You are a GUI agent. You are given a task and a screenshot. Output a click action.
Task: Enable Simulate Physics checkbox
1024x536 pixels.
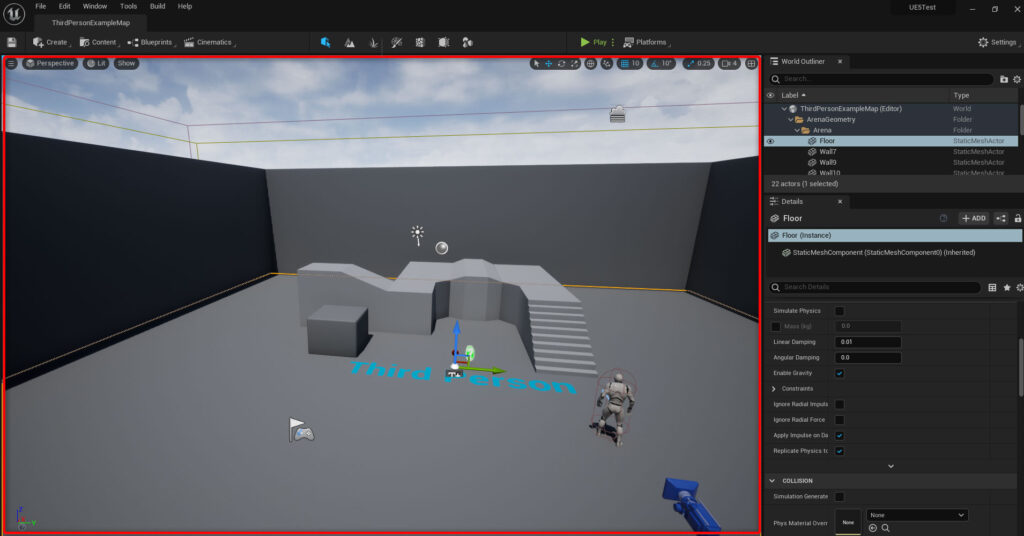pos(840,311)
